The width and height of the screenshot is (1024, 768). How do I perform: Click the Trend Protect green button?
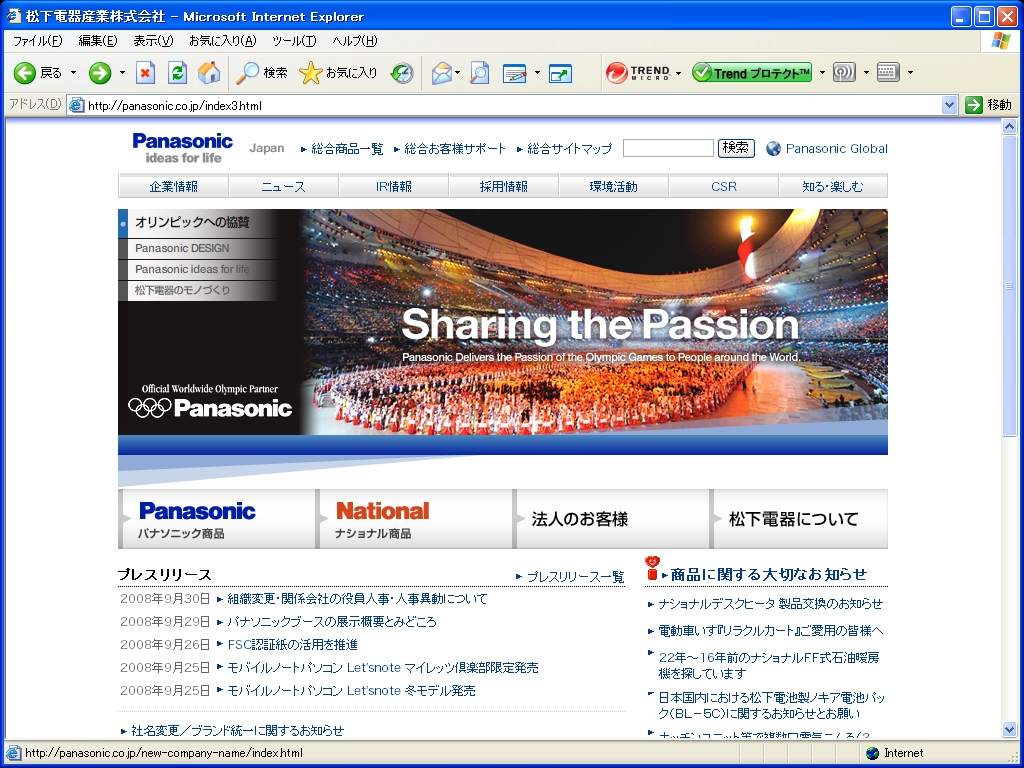(x=752, y=72)
